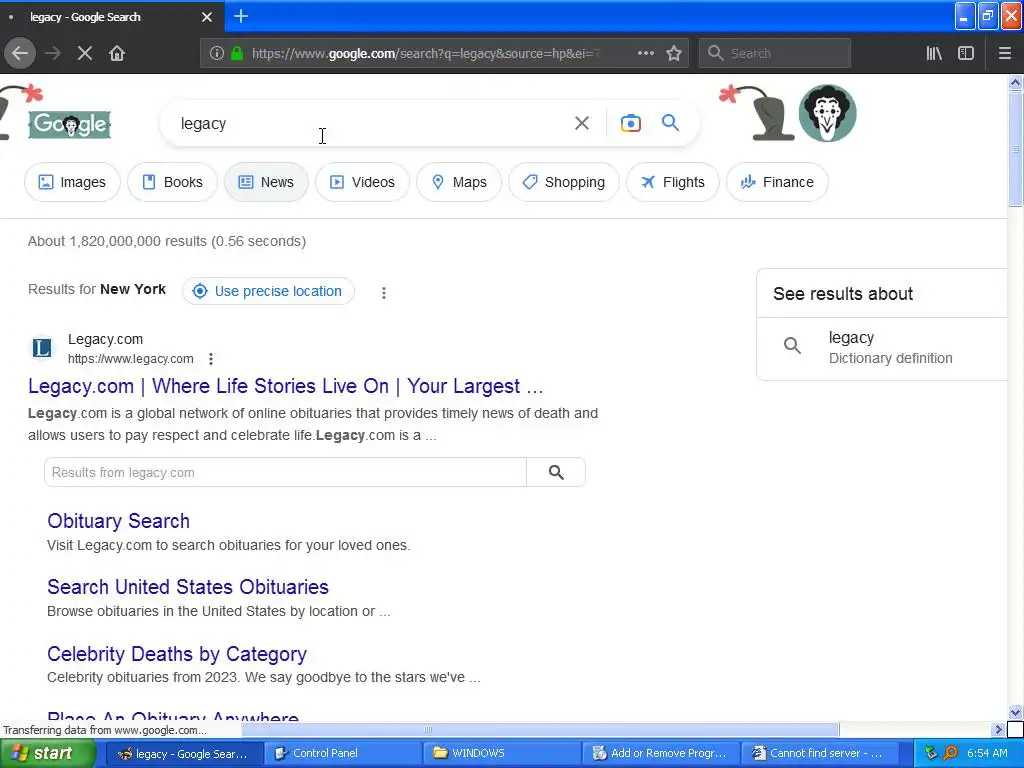Bookmark this page with the star icon
Screen dimensions: 1024x768
(674, 54)
